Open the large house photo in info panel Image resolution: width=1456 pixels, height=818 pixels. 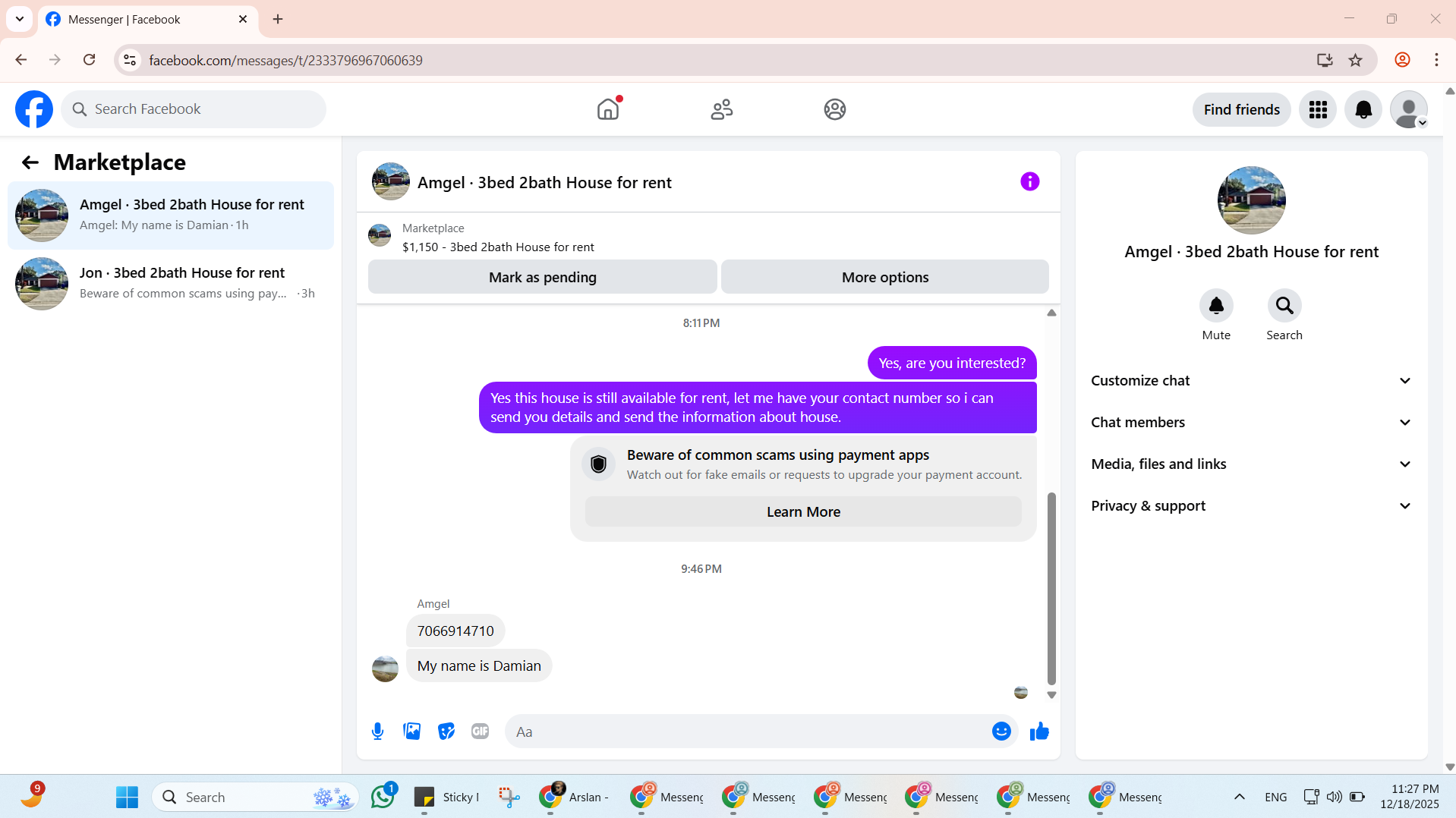[1251, 200]
